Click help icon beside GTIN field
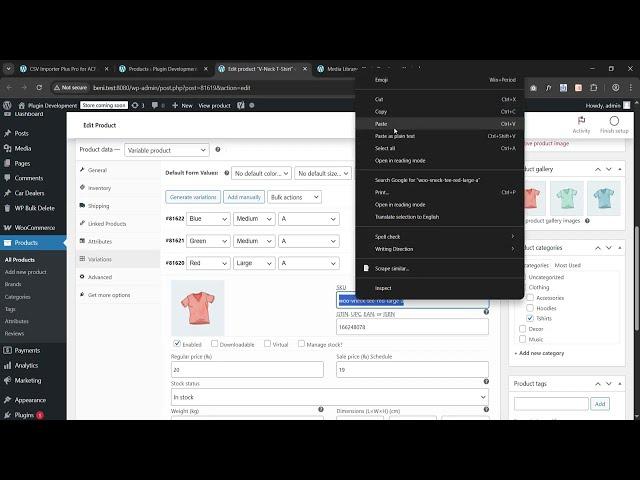The image size is (640, 480). (486, 312)
